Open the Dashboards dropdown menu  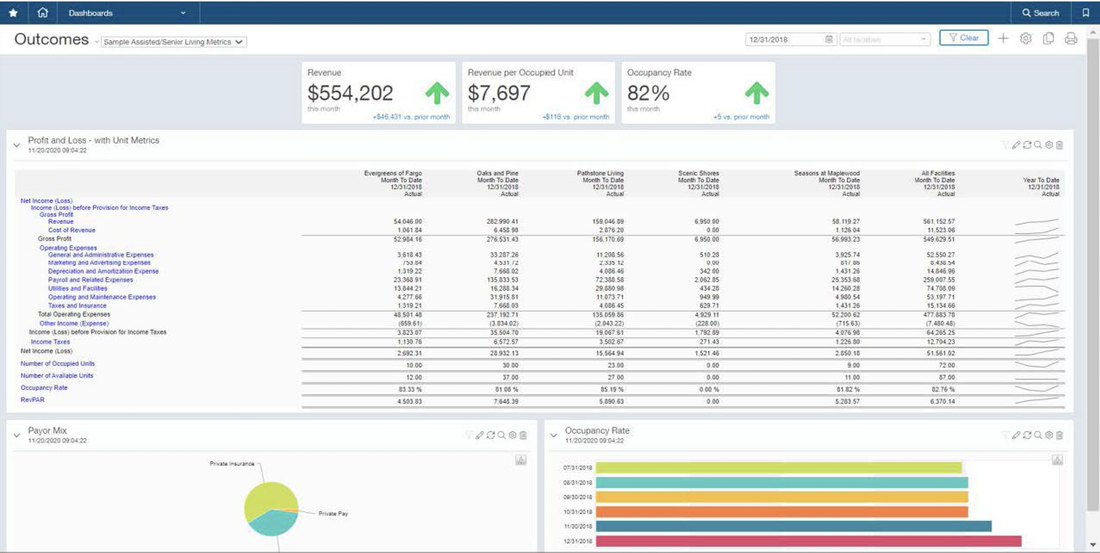pos(128,13)
